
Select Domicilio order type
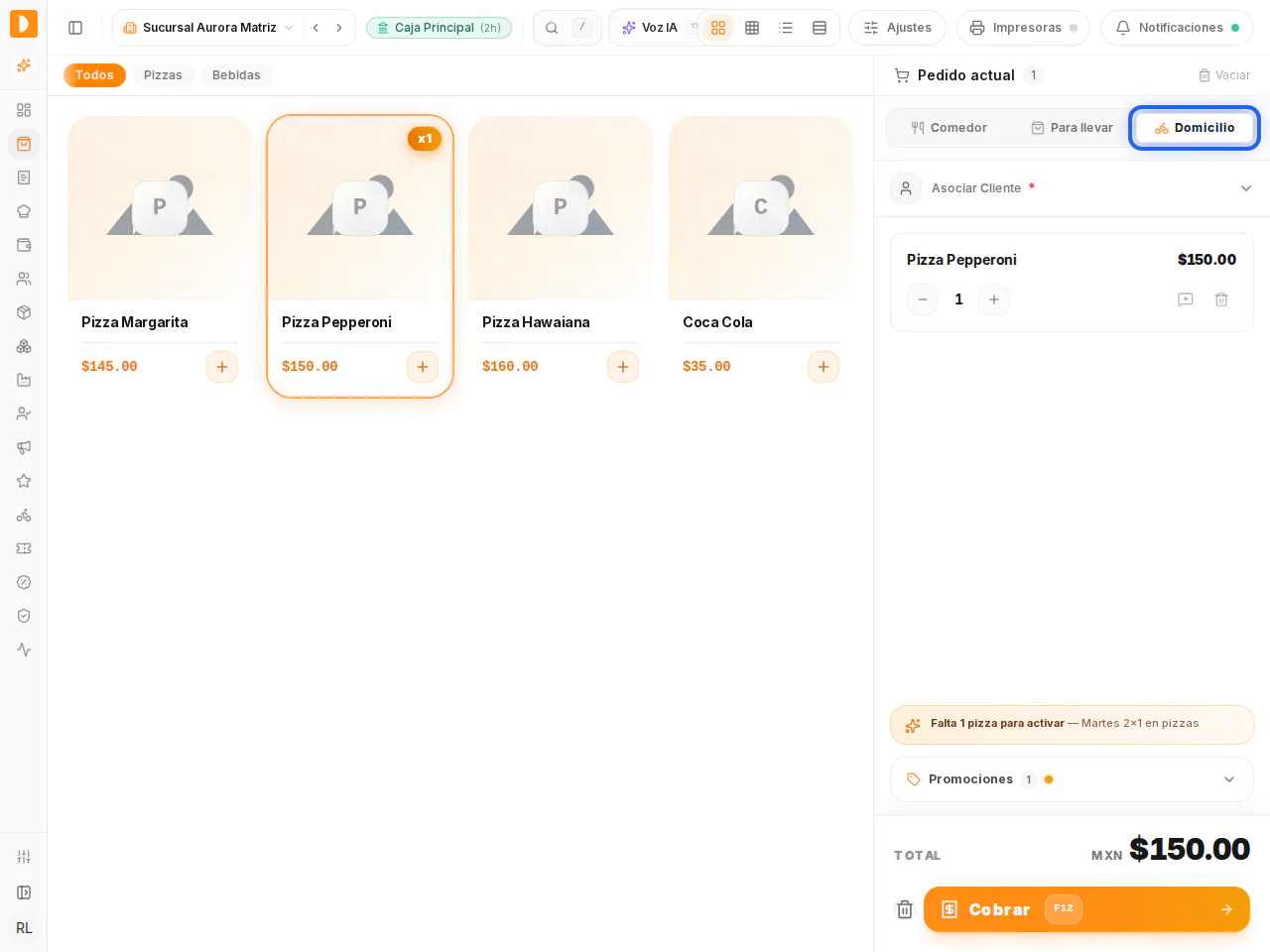click(1195, 128)
